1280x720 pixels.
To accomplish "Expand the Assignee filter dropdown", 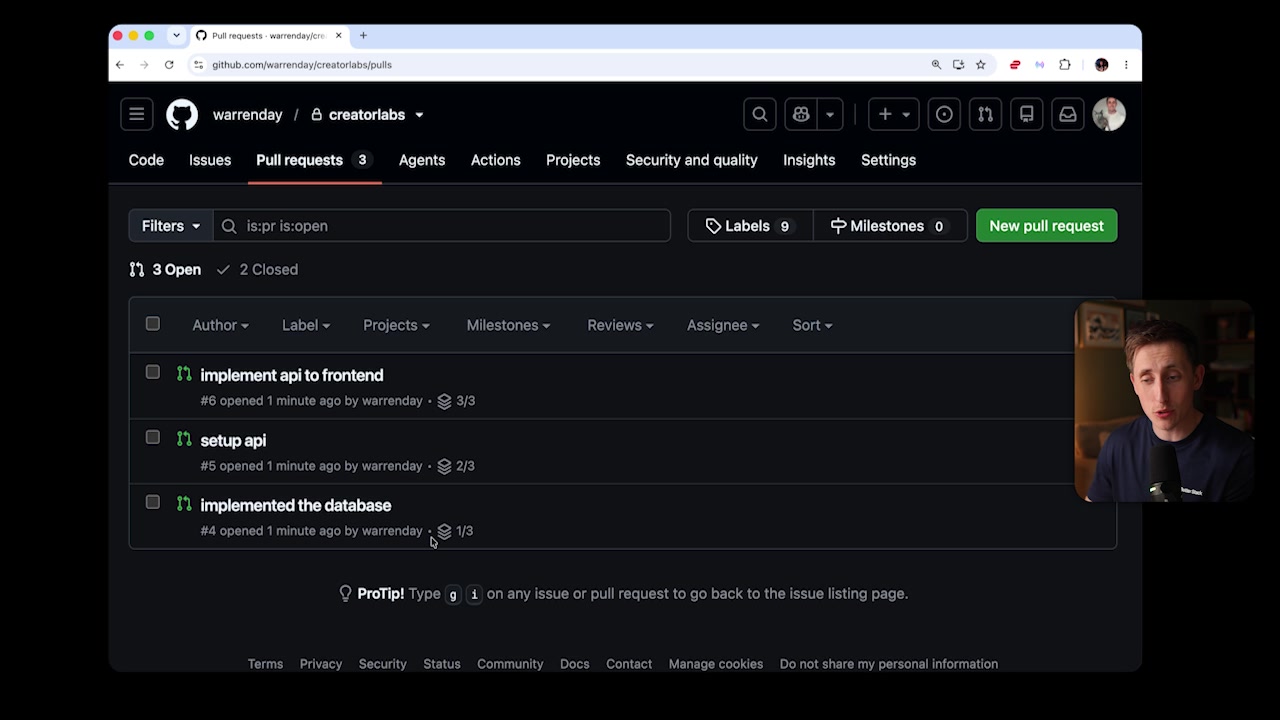I will (x=723, y=325).
